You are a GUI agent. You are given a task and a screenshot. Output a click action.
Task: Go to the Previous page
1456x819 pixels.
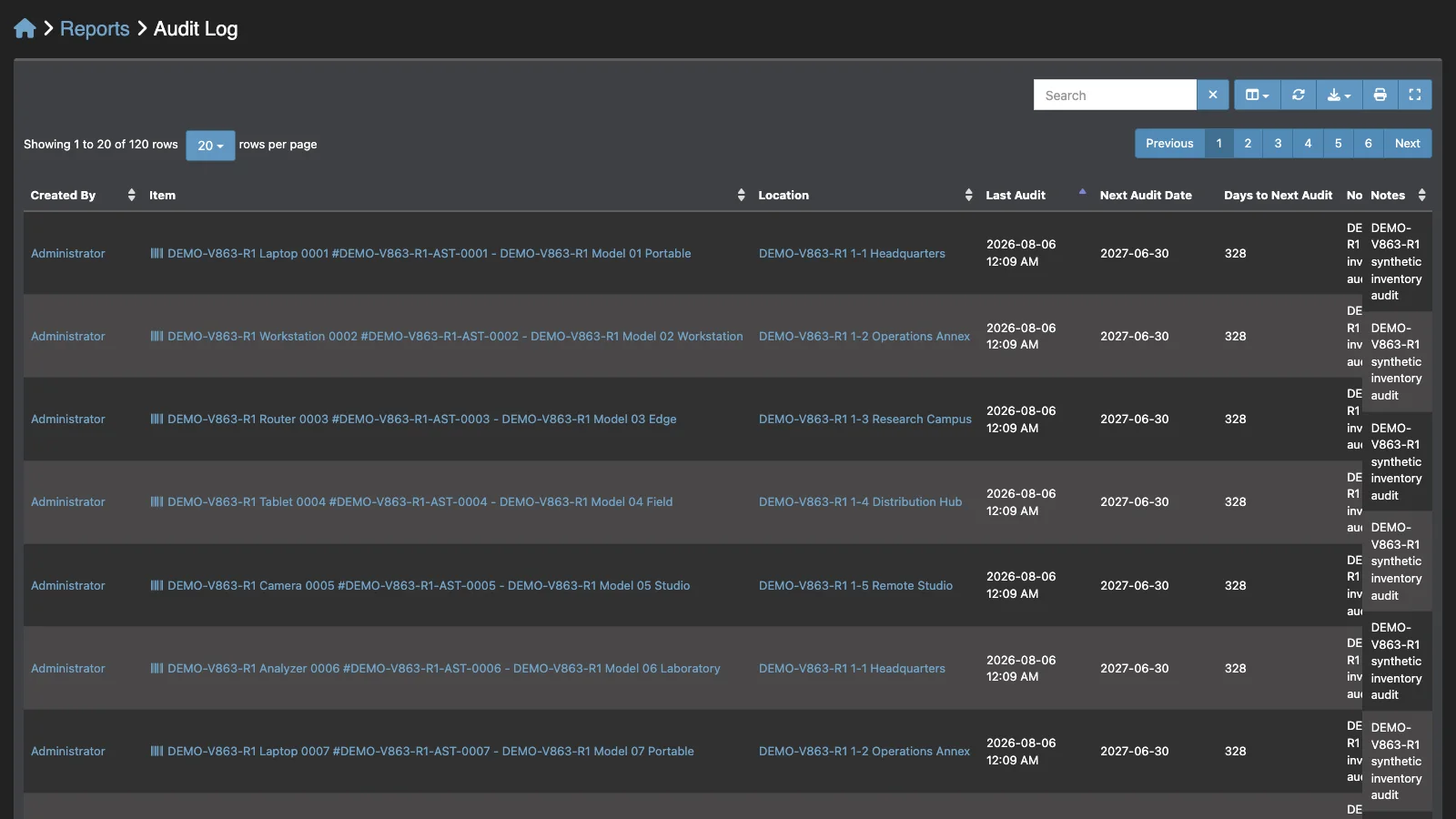point(1169,144)
